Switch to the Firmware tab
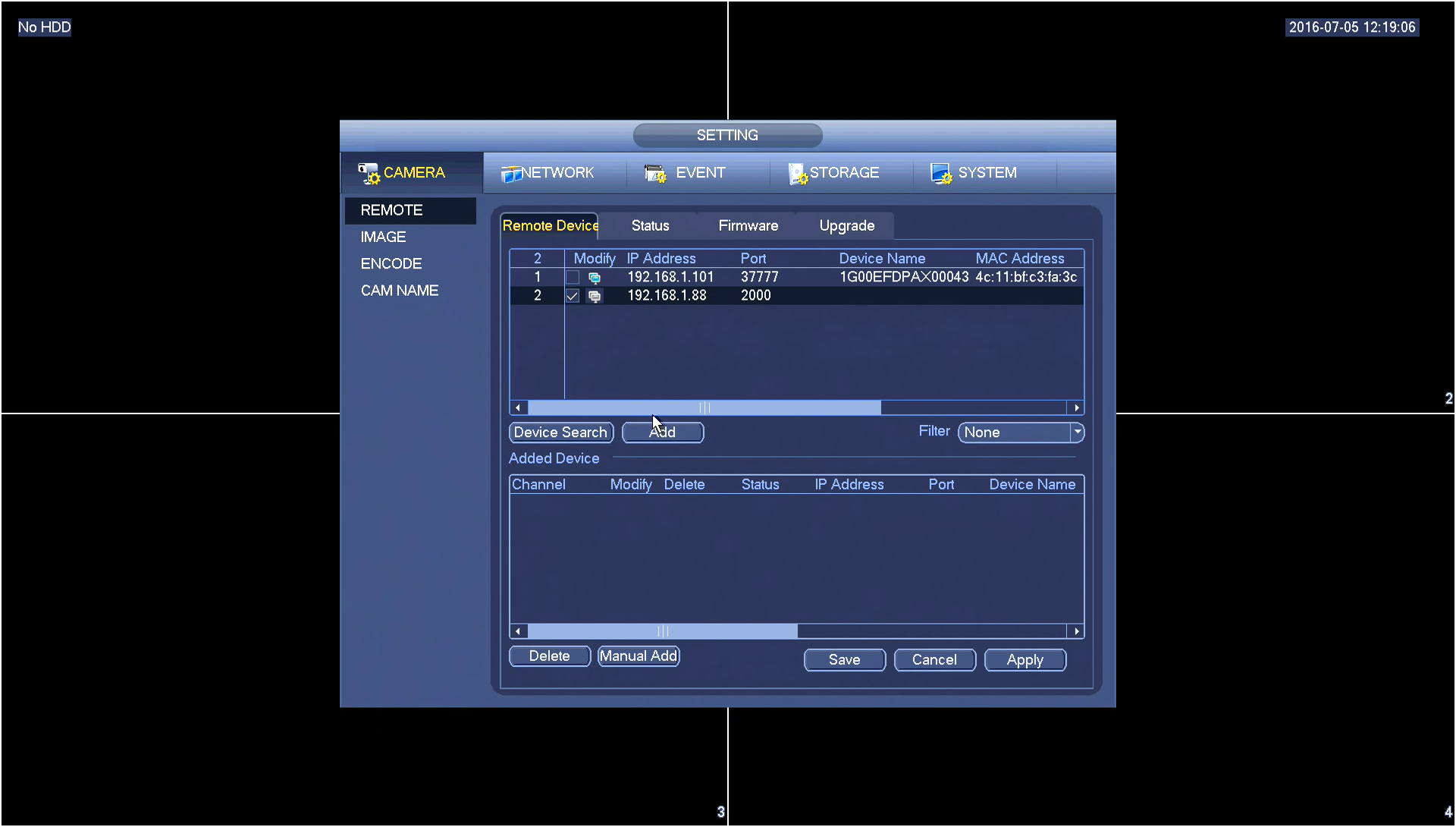1456x827 pixels. point(748,226)
